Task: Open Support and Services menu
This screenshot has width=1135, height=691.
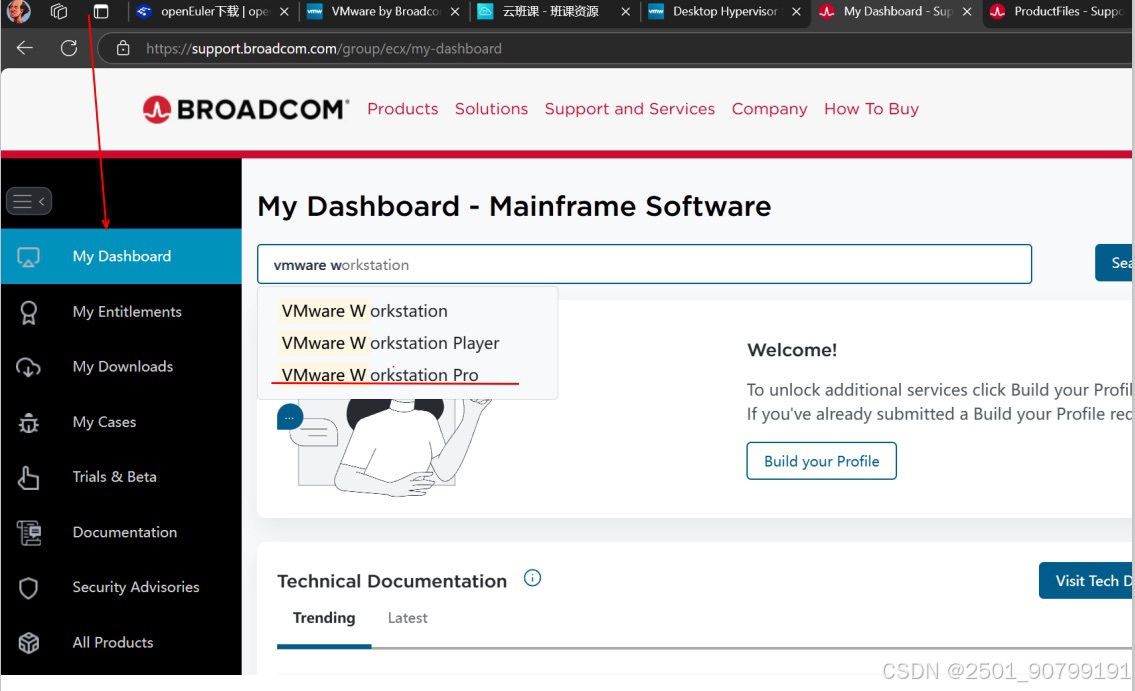Action: point(630,109)
